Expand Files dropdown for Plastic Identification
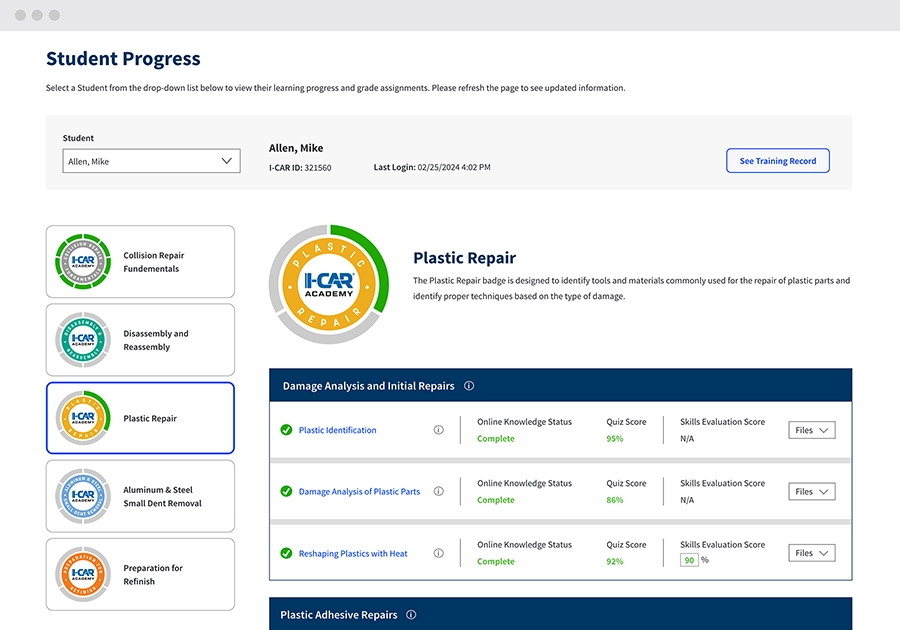Image resolution: width=900 pixels, height=630 pixels. [x=811, y=430]
